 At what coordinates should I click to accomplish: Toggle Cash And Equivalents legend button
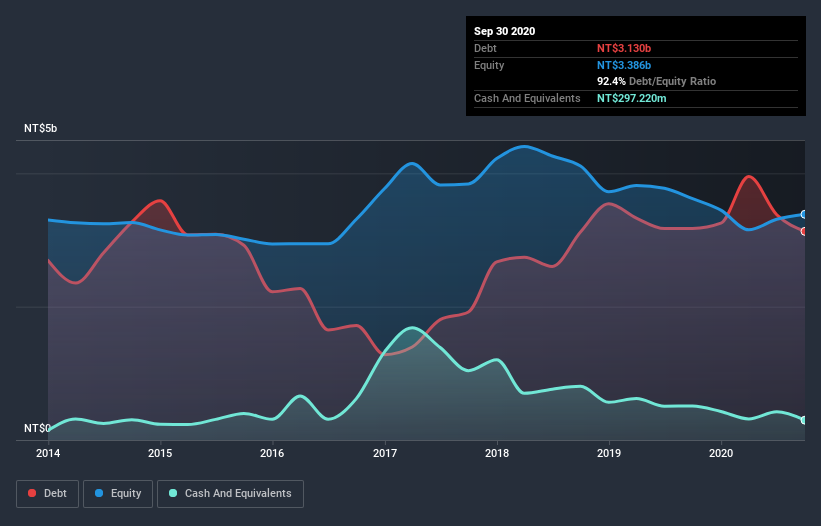[230, 494]
